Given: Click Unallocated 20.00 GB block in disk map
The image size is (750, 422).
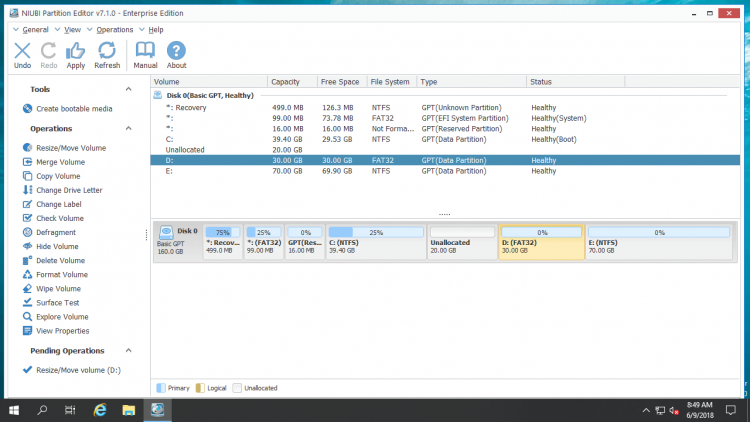Looking at the screenshot, I should [x=462, y=242].
